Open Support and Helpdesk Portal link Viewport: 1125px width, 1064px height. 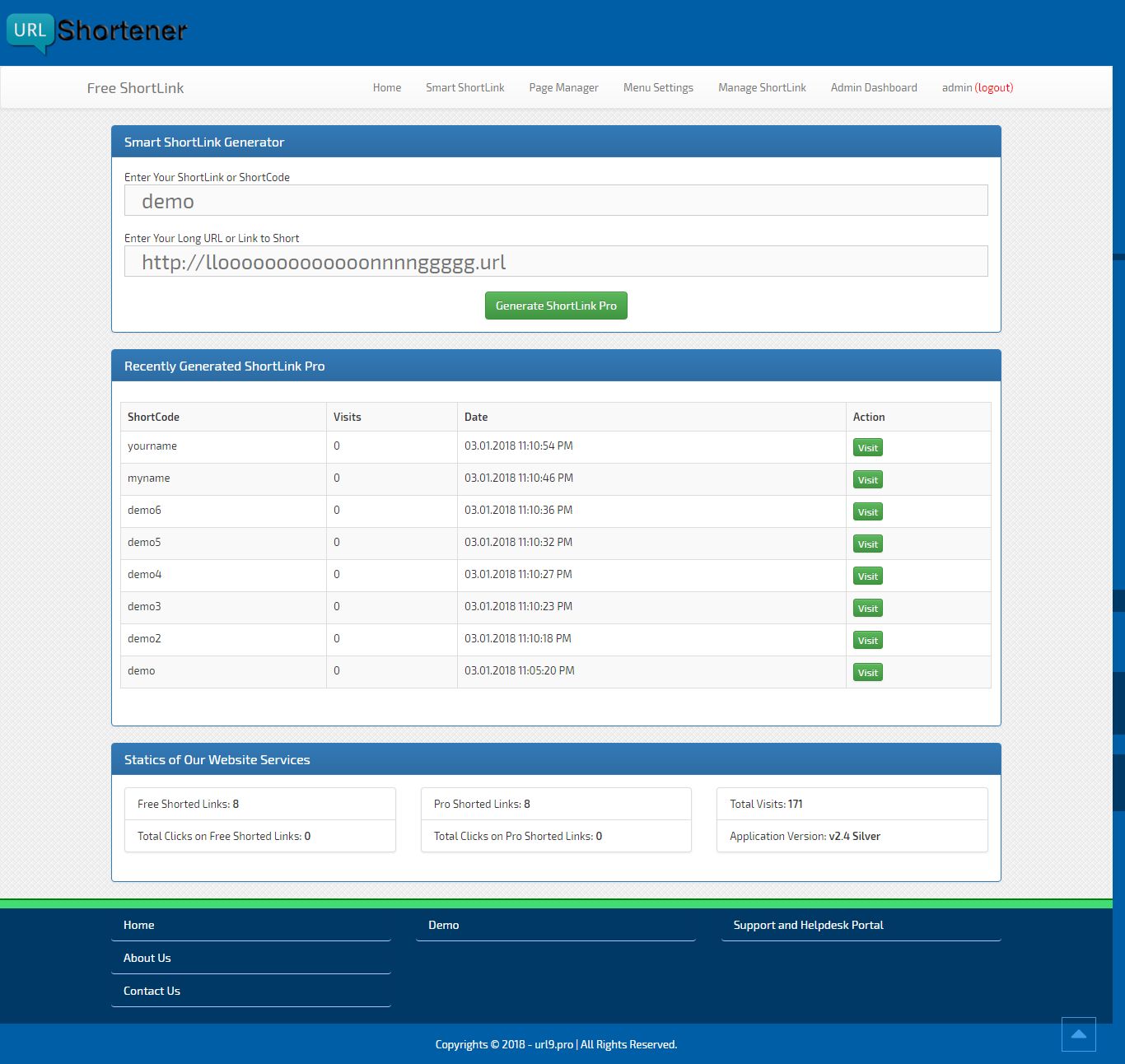pos(808,925)
